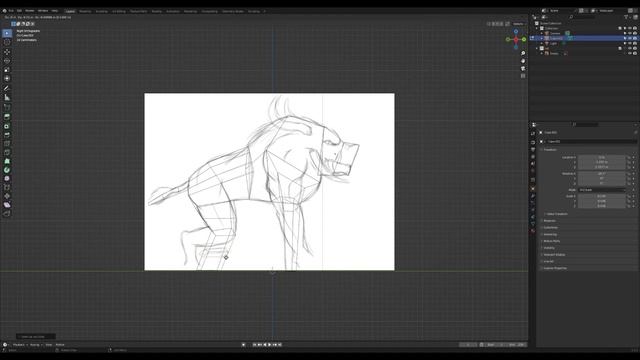Toggle Collection exclude checkbox in Outliner

[x=620, y=29]
